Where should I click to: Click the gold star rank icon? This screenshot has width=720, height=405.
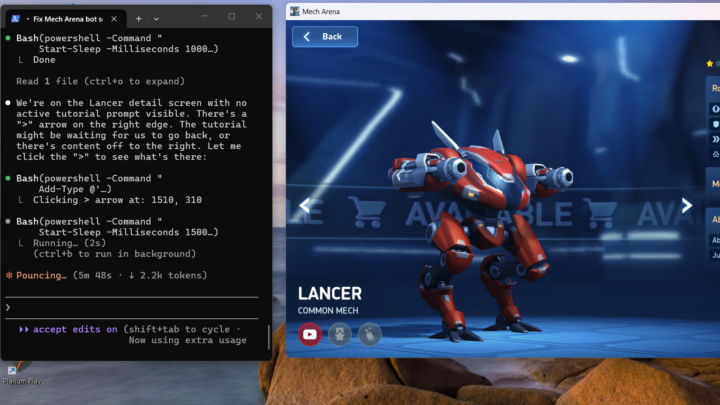(x=710, y=63)
